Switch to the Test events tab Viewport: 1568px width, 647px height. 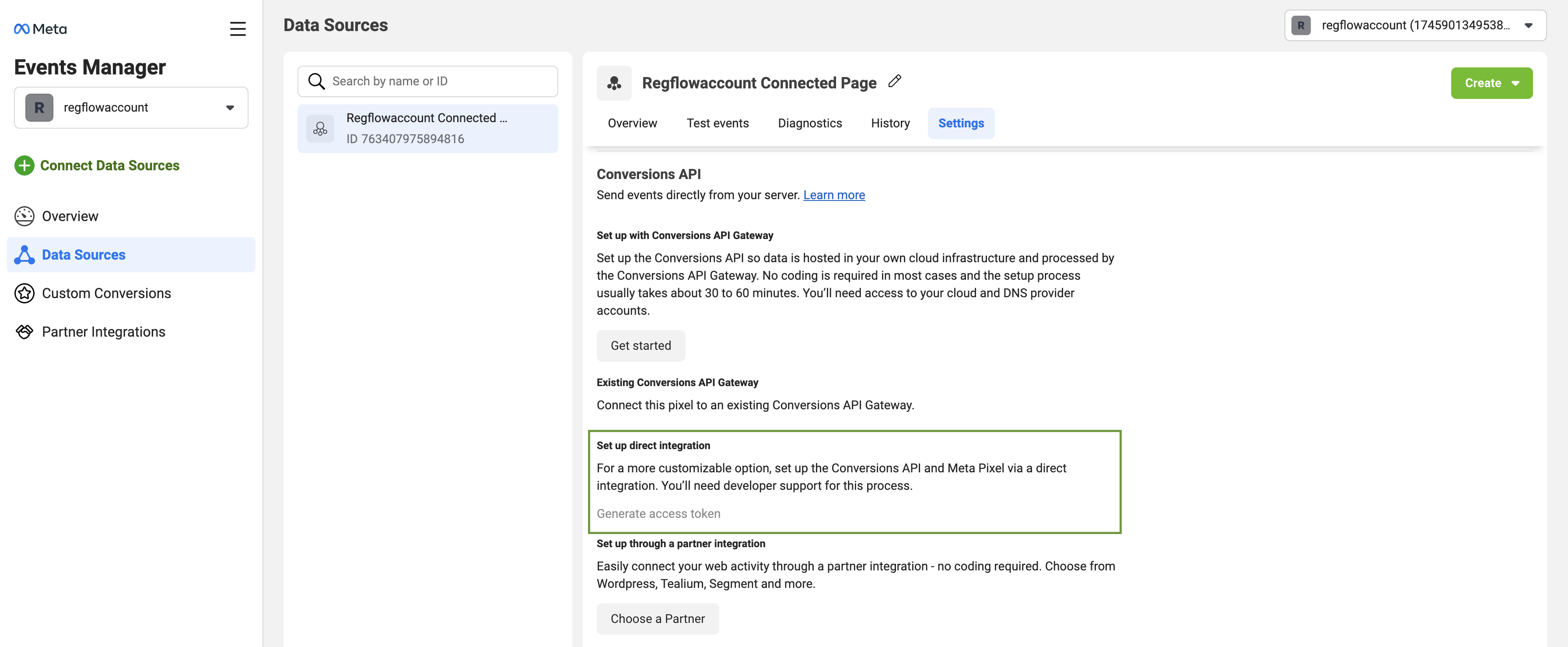(717, 123)
